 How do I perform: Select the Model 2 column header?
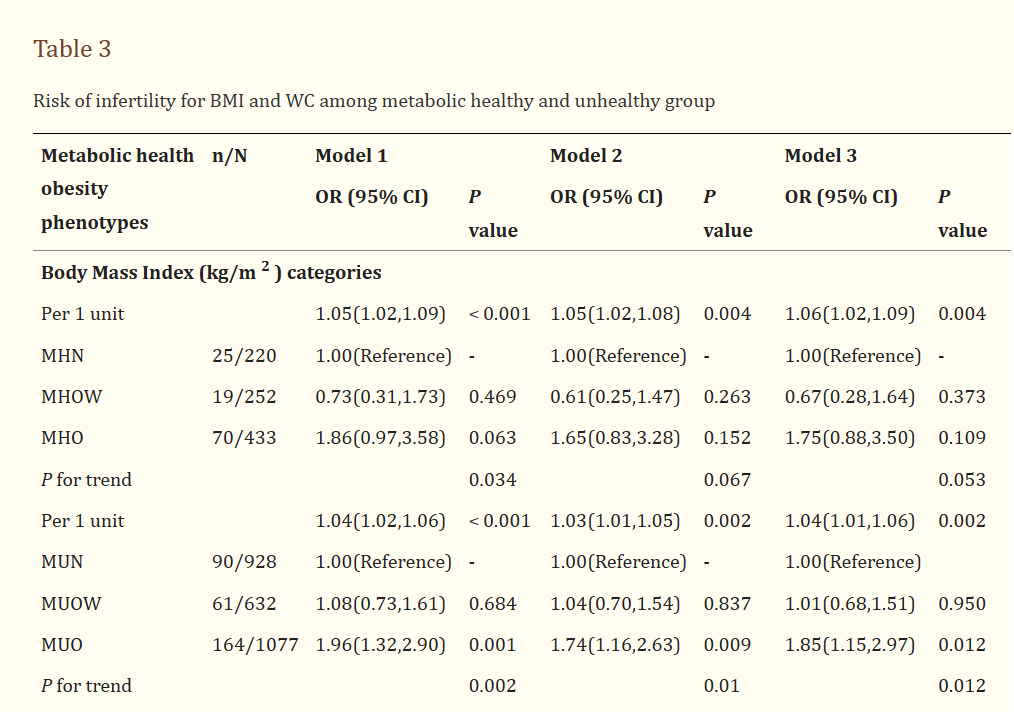586,156
